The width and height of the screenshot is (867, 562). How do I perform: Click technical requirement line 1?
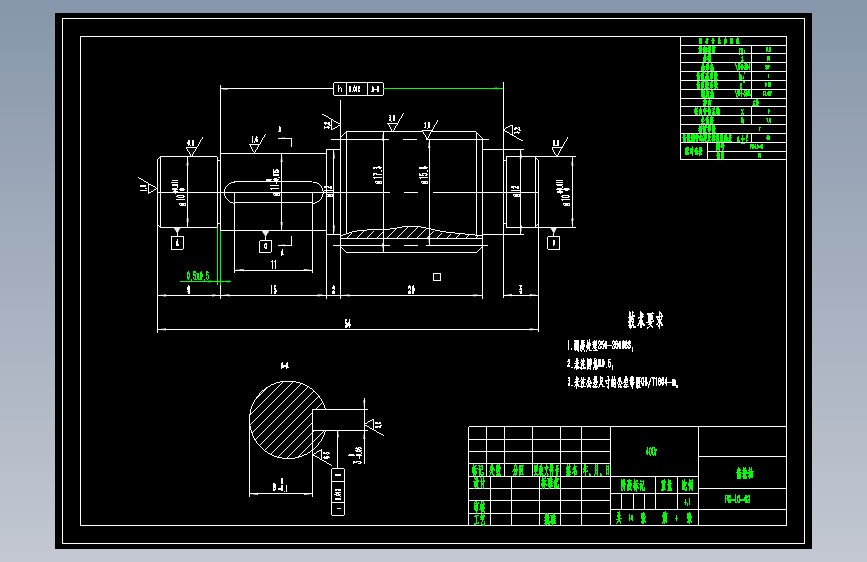[x=600, y=346]
